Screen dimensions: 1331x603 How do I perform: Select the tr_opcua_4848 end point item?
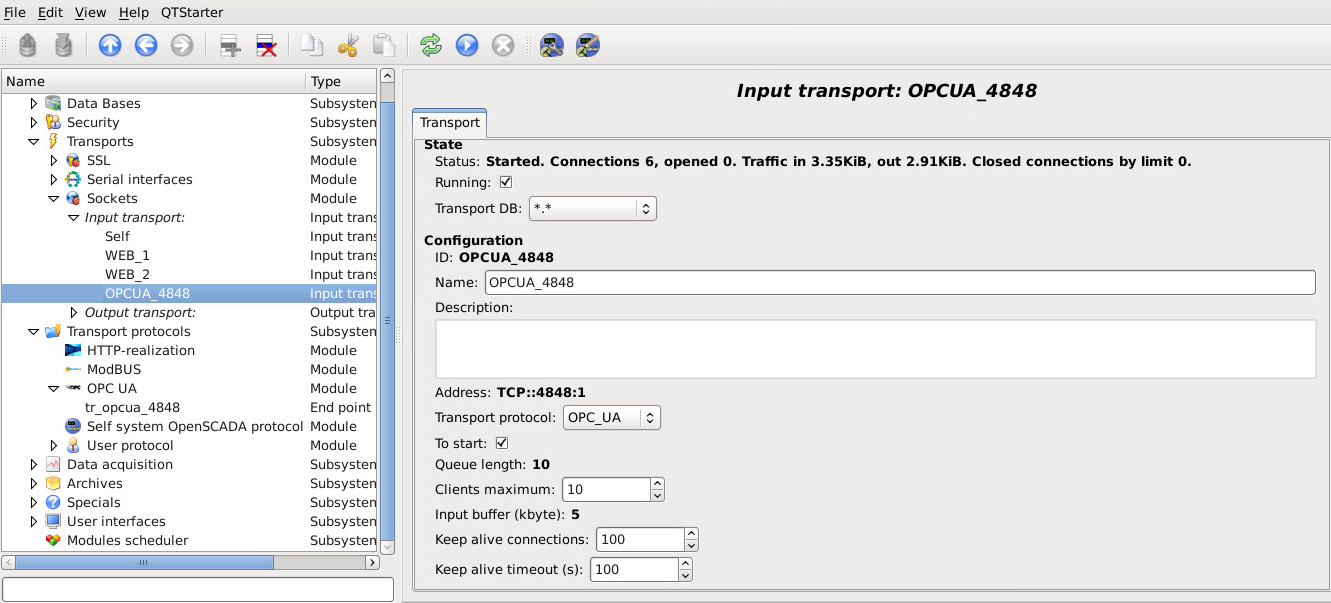(x=132, y=408)
